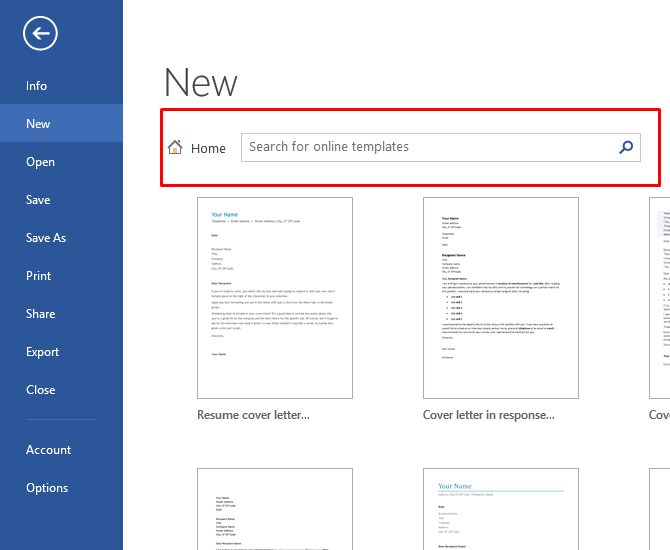Click the Home house icon
670x550 pixels.
(x=175, y=147)
